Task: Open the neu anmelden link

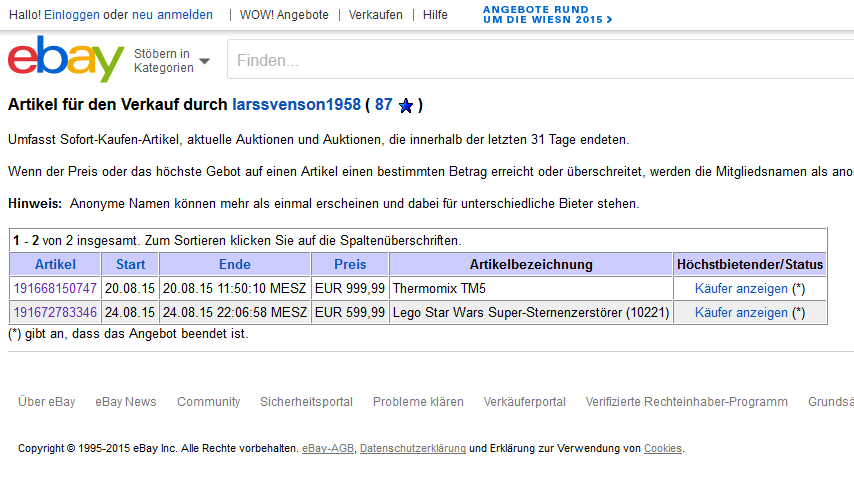Action: coord(172,15)
